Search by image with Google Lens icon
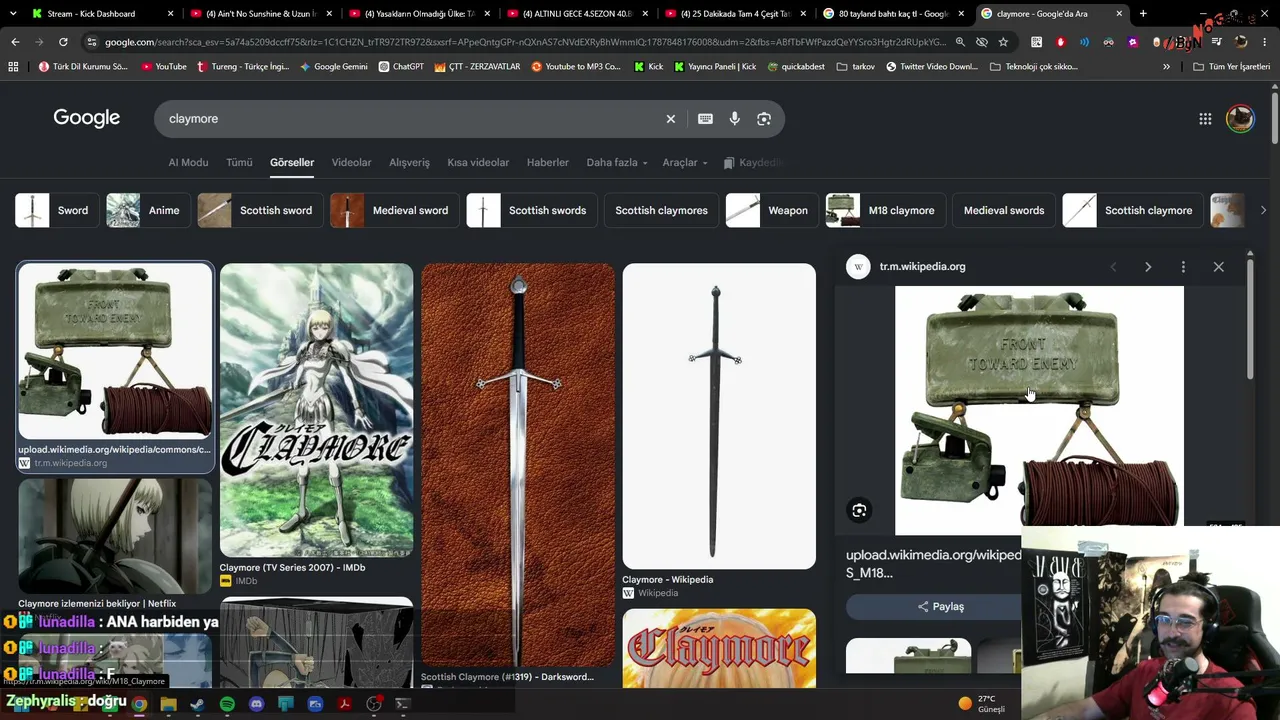1280x720 pixels. pyautogui.click(x=764, y=119)
